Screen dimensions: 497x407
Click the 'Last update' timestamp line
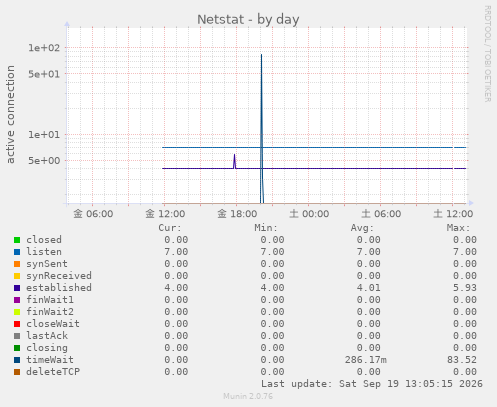[x=372, y=384]
